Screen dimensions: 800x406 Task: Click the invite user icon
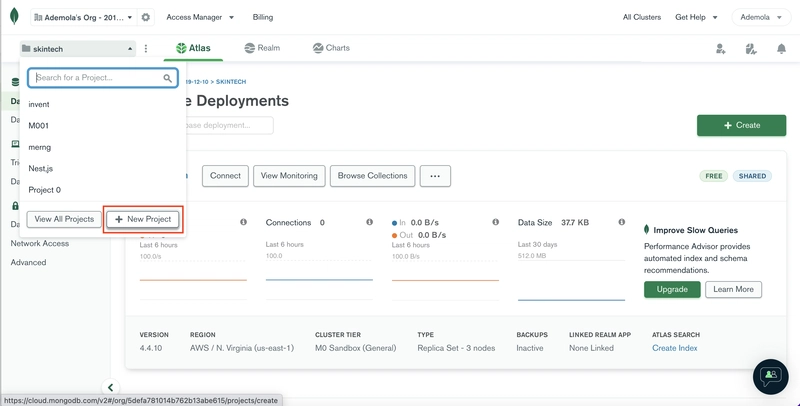pyautogui.click(x=720, y=48)
